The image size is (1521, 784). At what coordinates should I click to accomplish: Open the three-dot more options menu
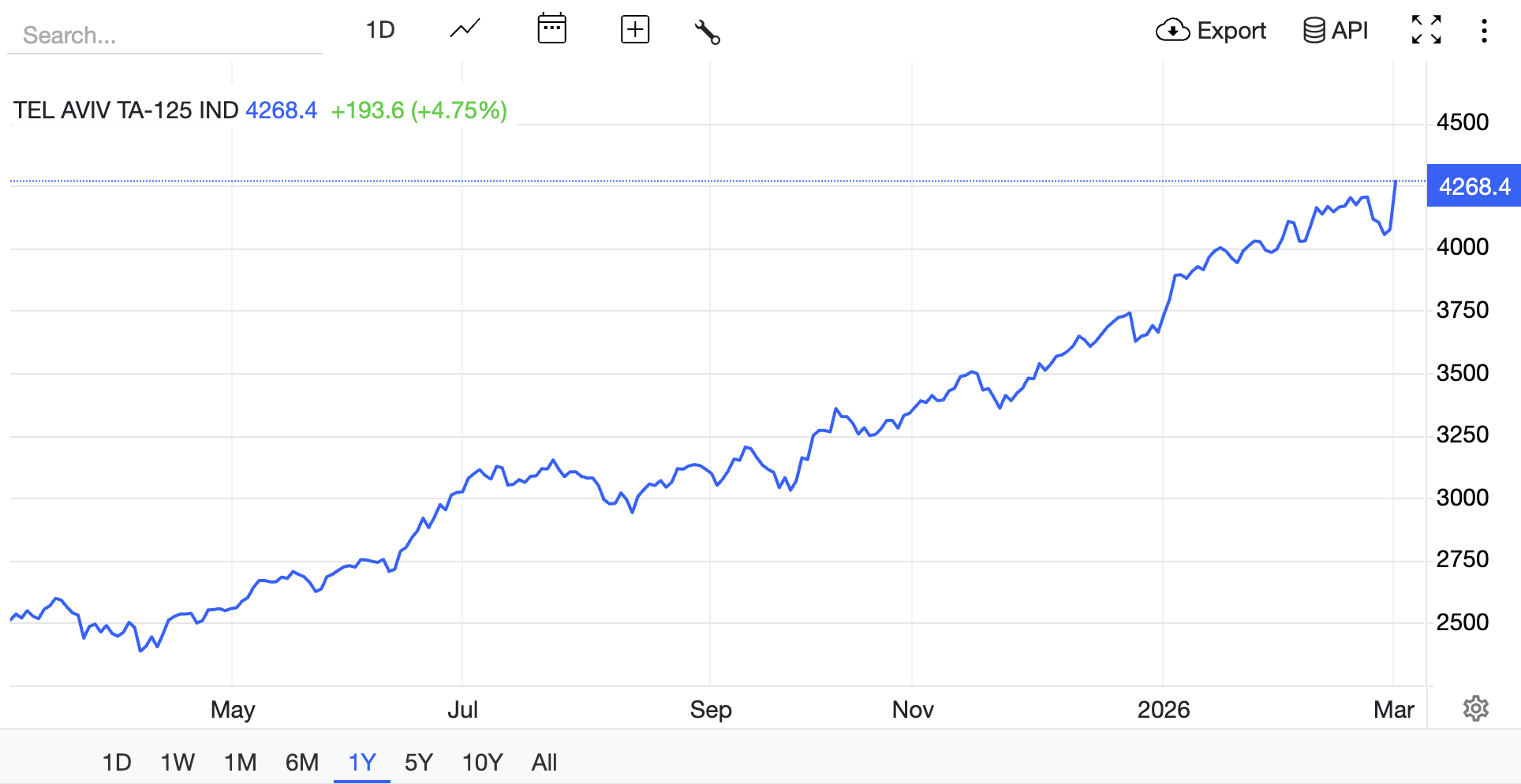(1484, 31)
